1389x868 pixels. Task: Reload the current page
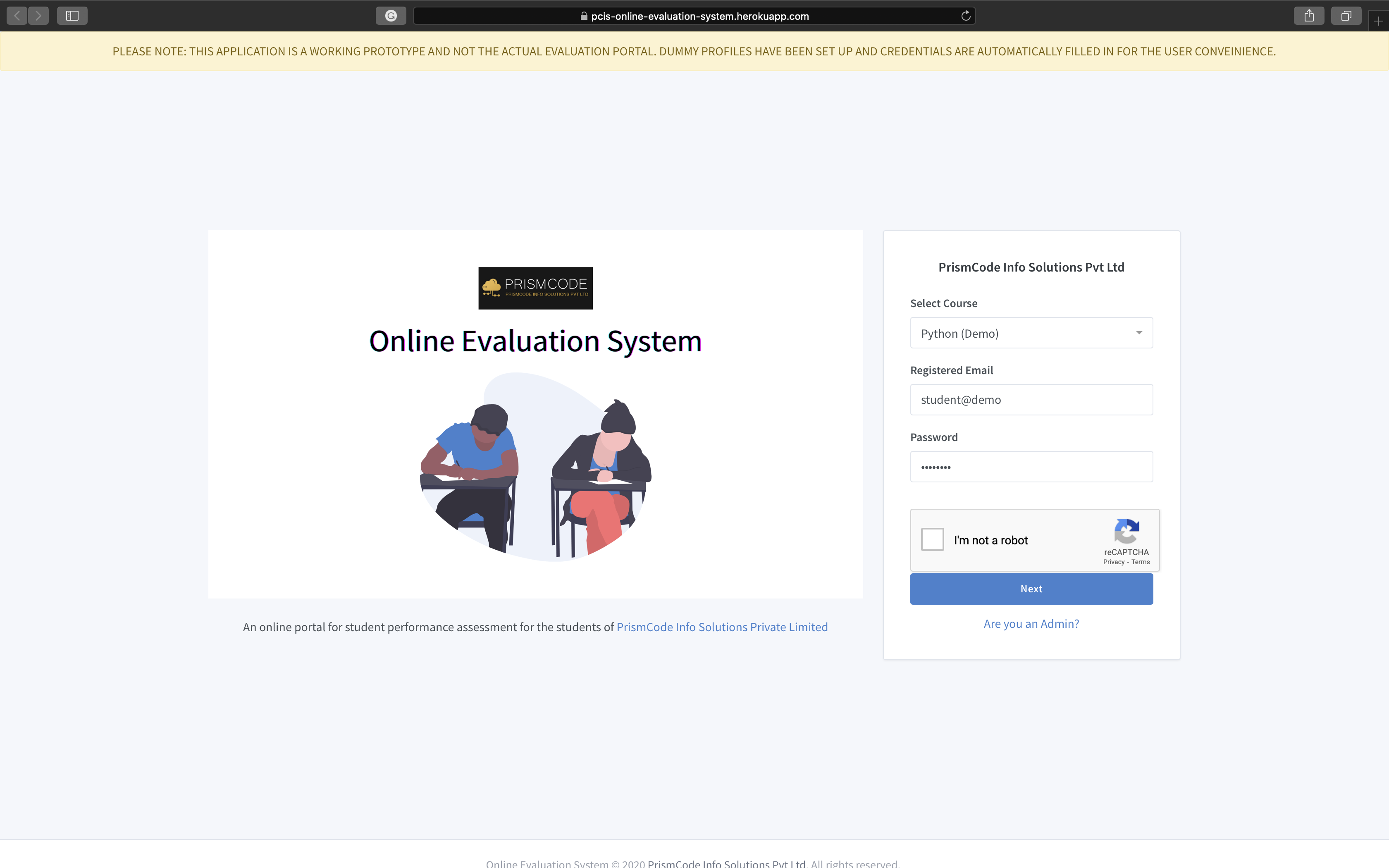click(964, 16)
